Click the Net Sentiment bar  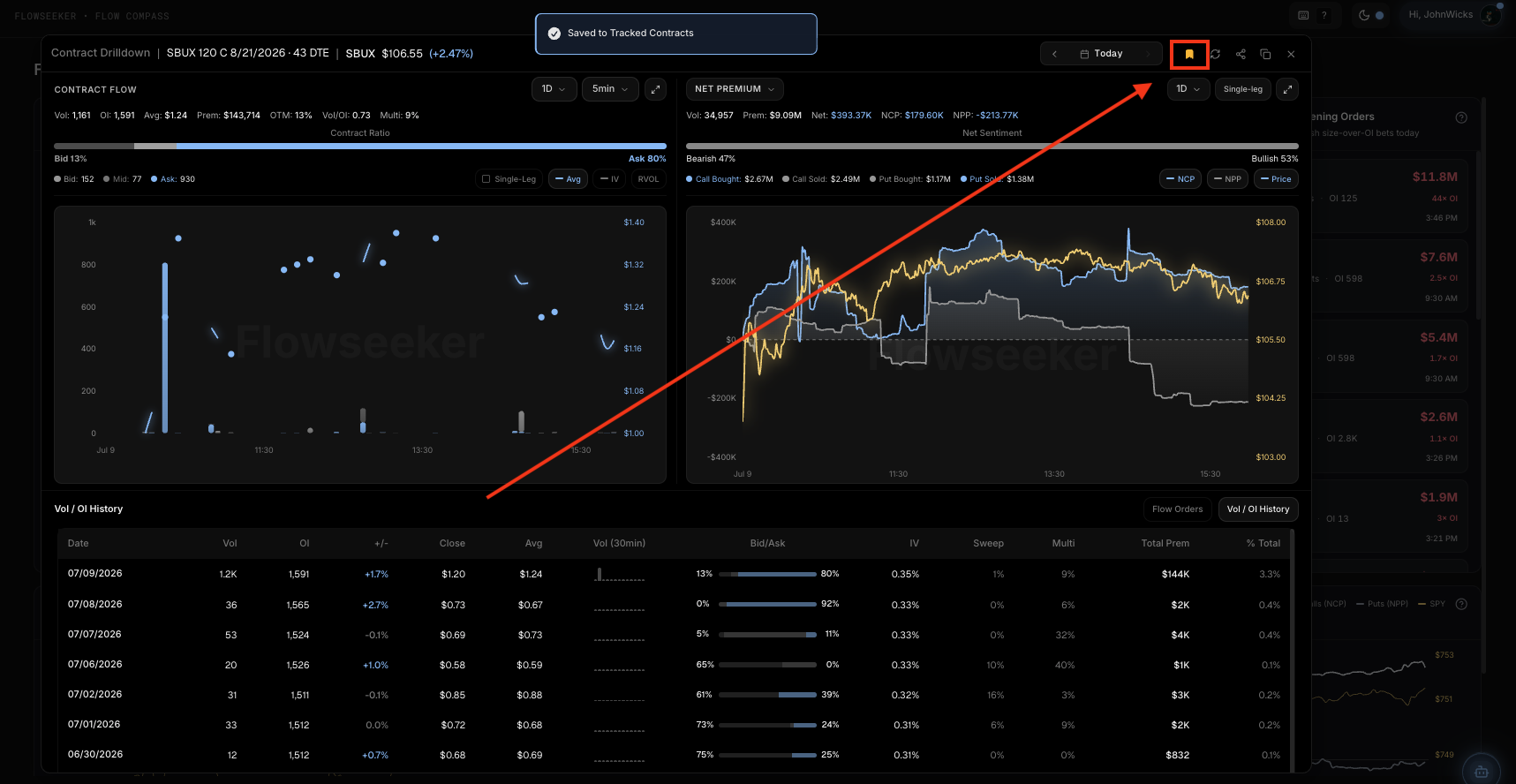point(992,147)
